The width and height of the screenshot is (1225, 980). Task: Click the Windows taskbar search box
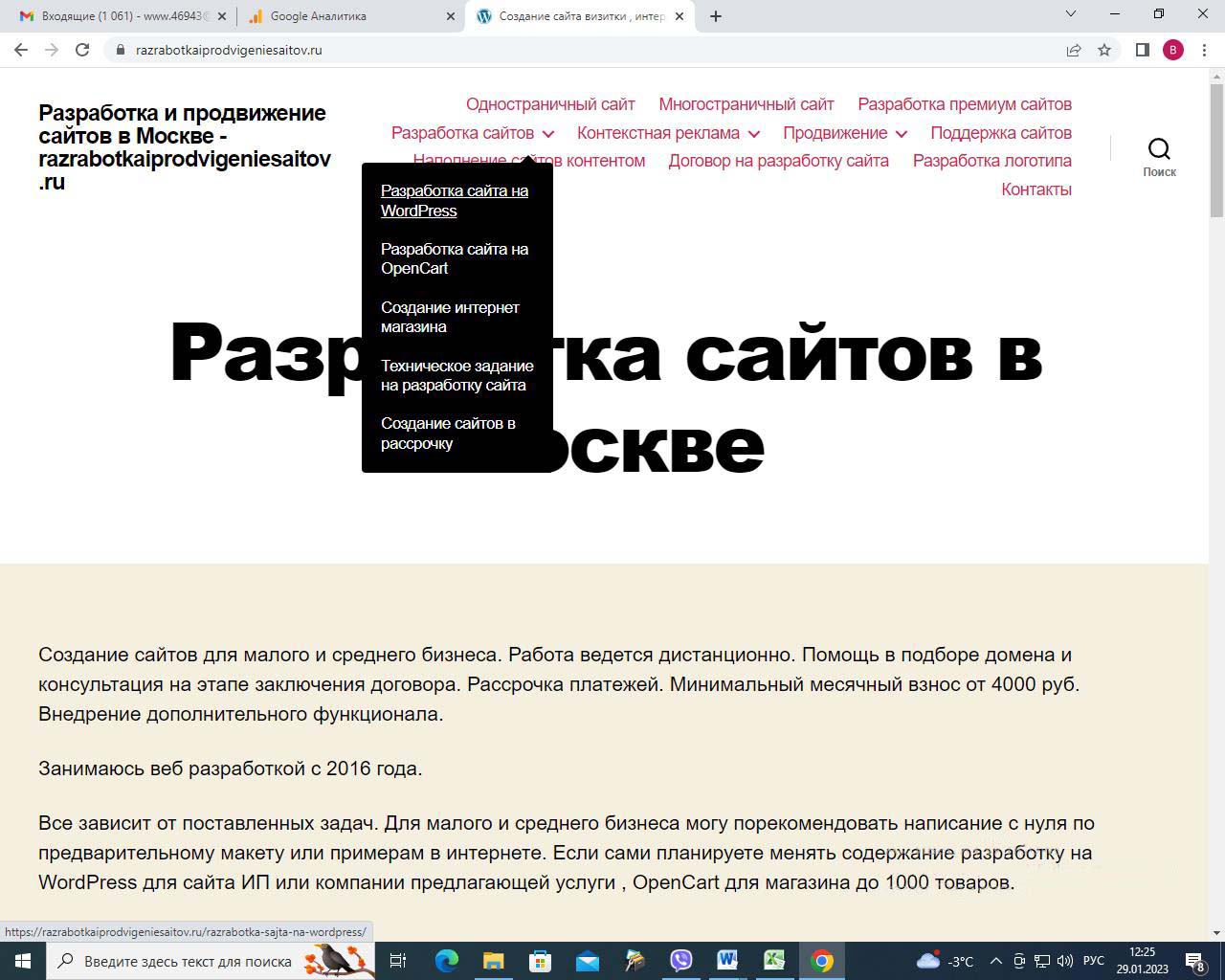pyautogui.click(x=188, y=961)
